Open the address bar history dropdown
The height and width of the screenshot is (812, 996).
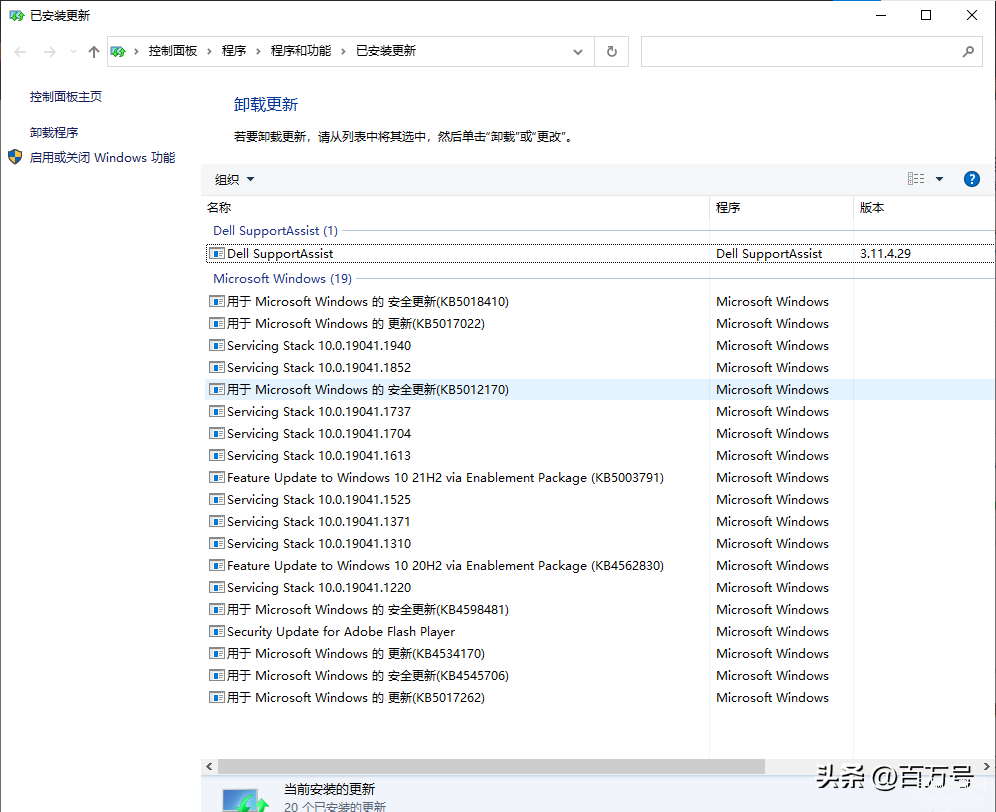point(578,51)
